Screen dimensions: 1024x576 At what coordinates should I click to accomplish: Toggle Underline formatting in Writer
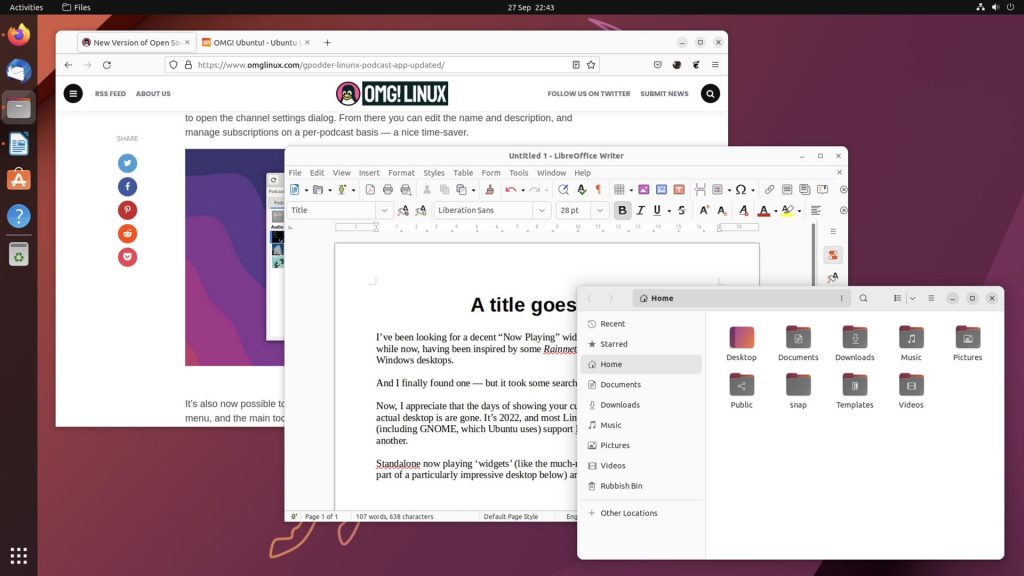pyautogui.click(x=657, y=210)
